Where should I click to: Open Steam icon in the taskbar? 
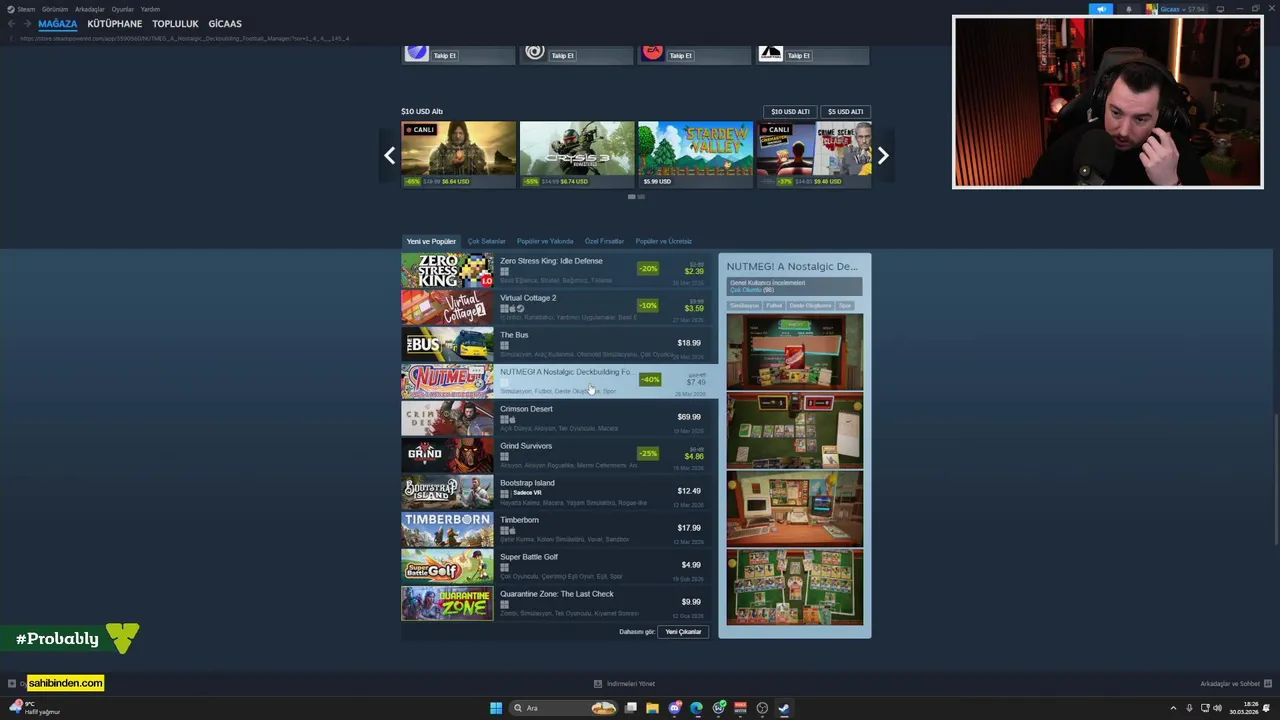coord(784,708)
